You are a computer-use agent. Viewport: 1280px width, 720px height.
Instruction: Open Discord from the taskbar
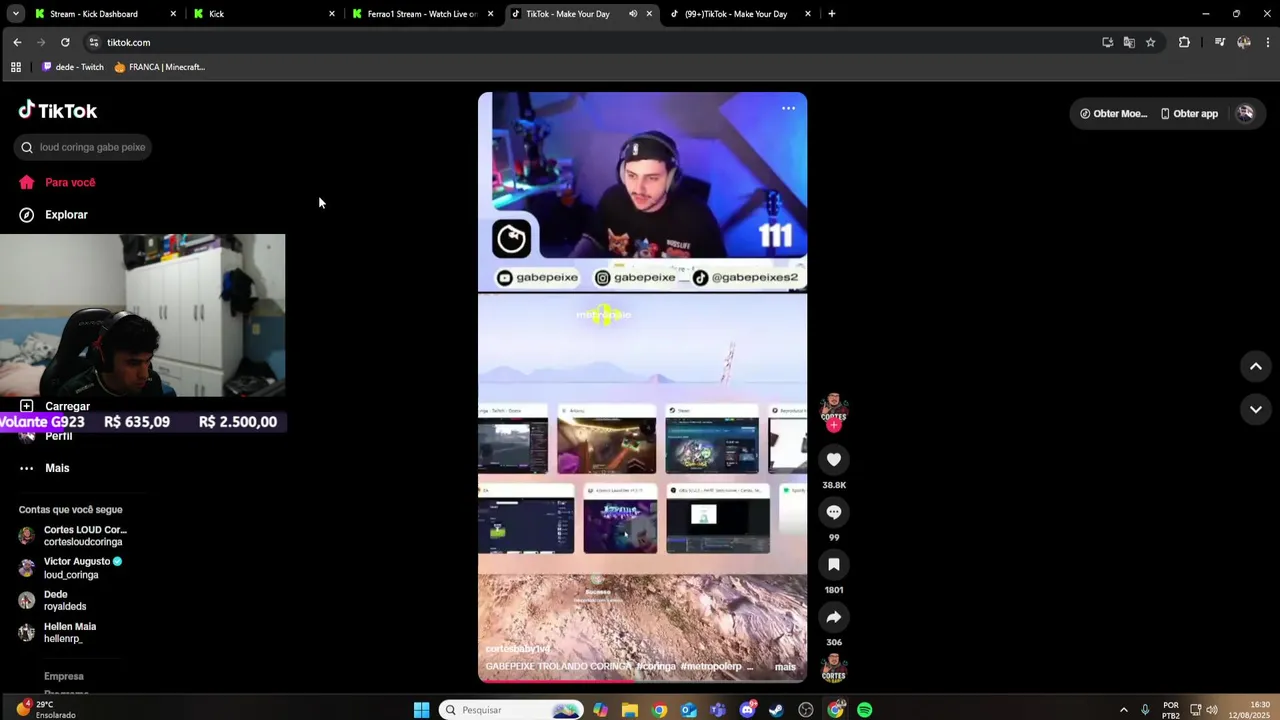click(x=747, y=710)
